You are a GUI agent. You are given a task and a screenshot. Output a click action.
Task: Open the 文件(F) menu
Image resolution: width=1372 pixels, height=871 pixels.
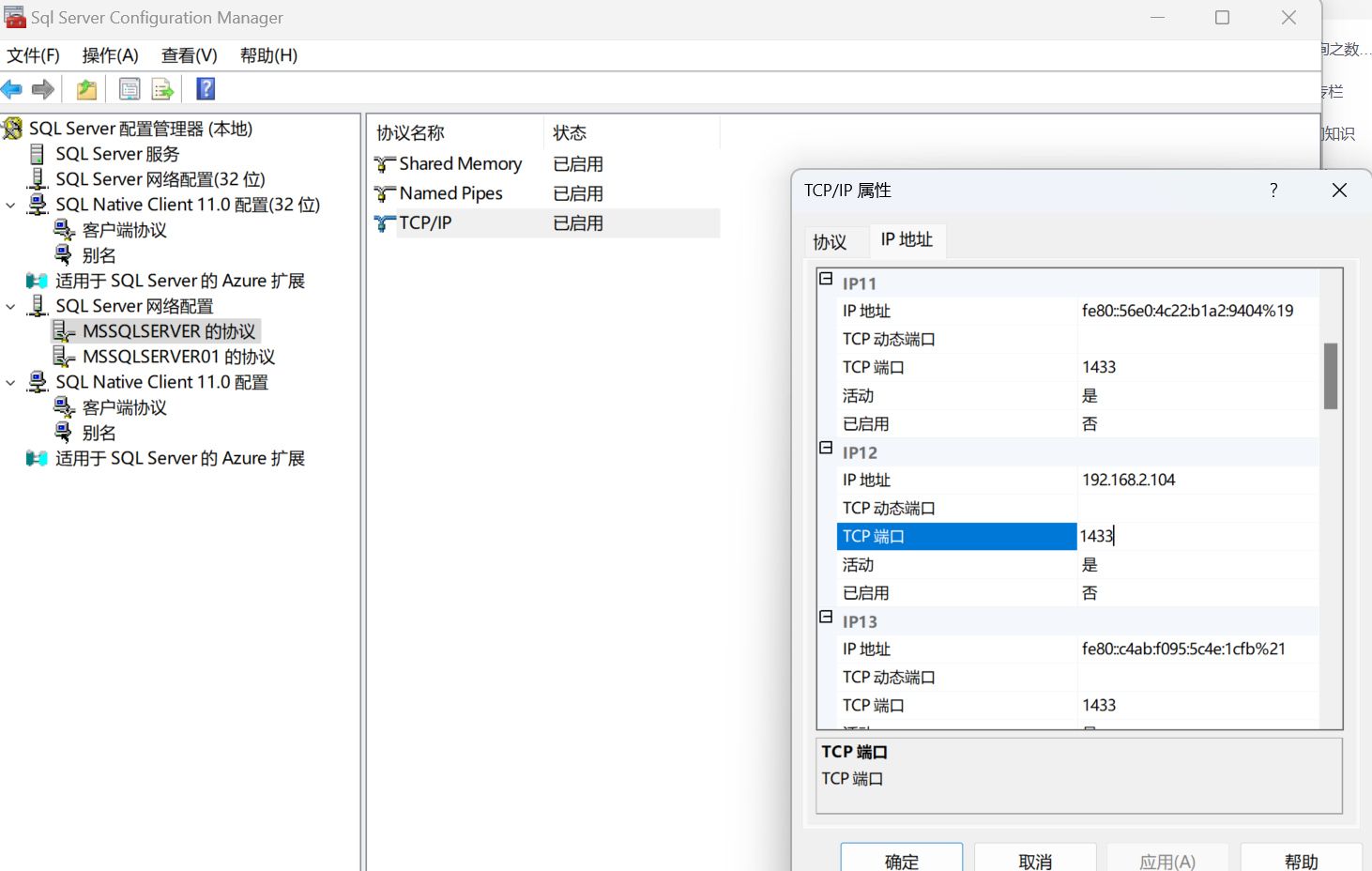pyautogui.click(x=34, y=55)
